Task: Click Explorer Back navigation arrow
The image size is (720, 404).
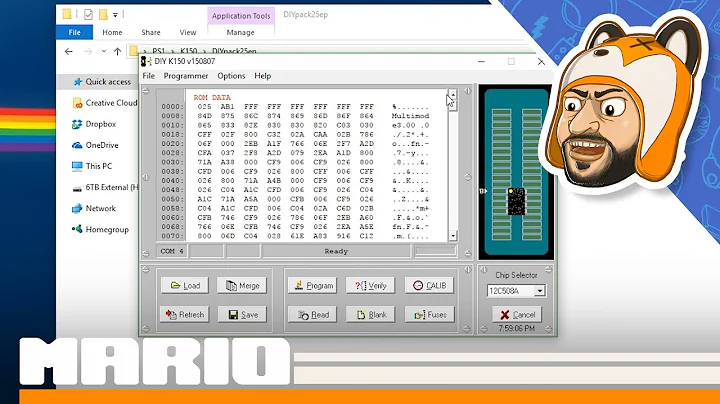Action: pos(69,51)
